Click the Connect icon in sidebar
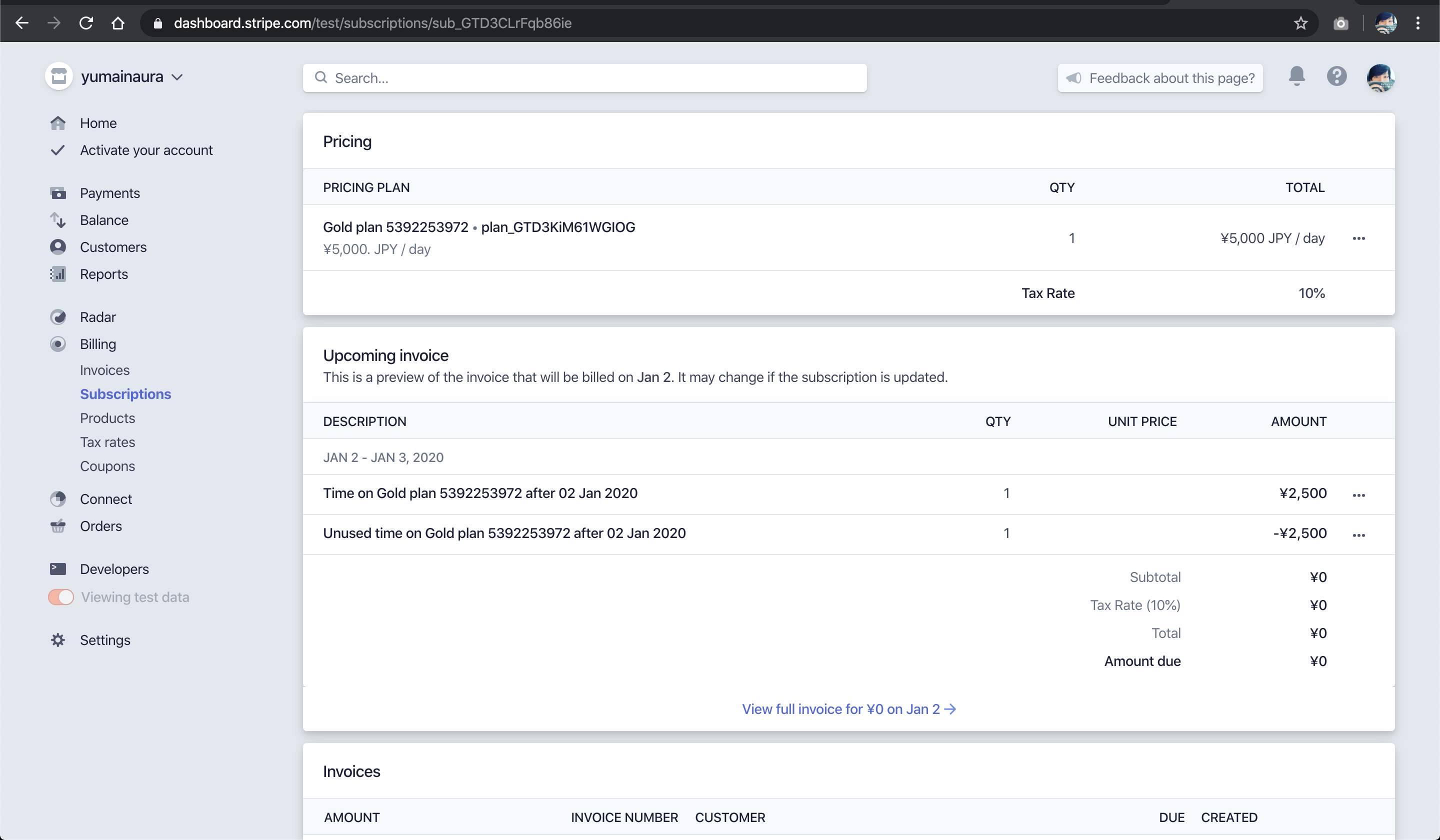This screenshot has height=840, width=1440. coord(57,499)
